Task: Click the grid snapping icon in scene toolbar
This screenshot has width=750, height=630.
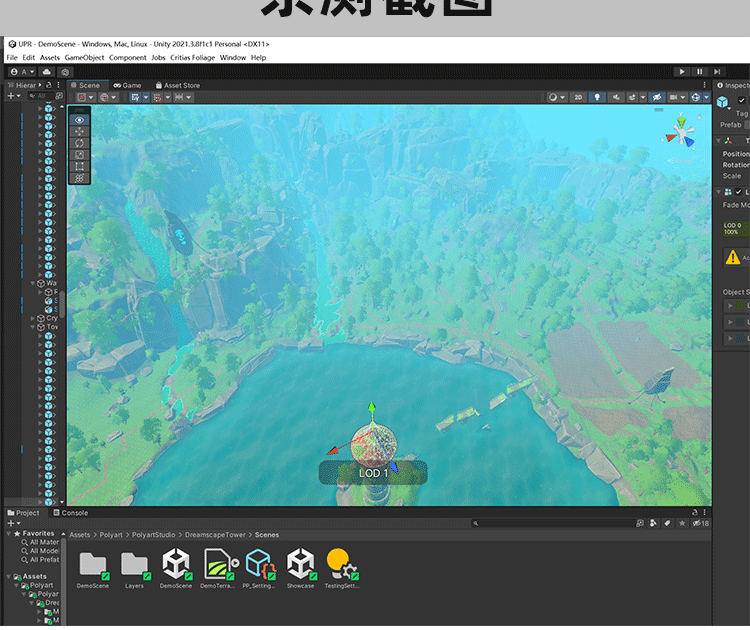Action: (135, 98)
